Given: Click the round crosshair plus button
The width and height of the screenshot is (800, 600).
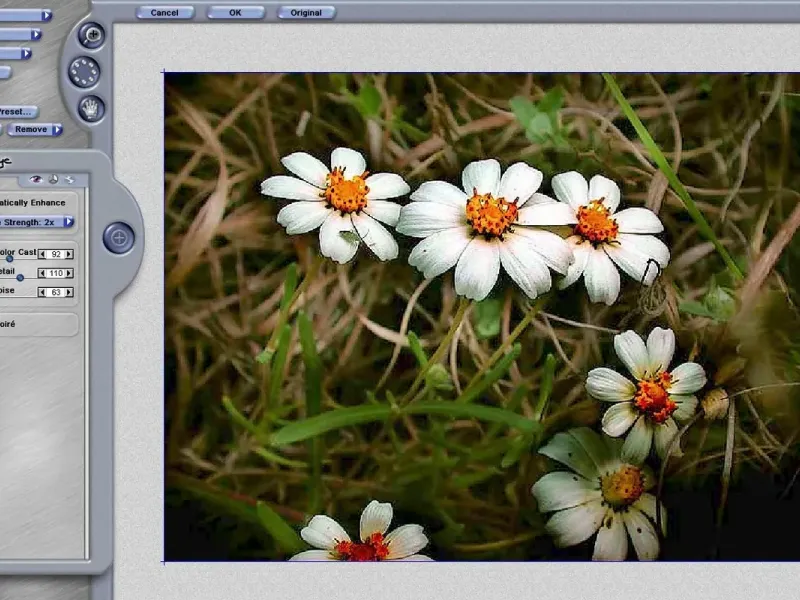Looking at the screenshot, I should pos(119,238).
